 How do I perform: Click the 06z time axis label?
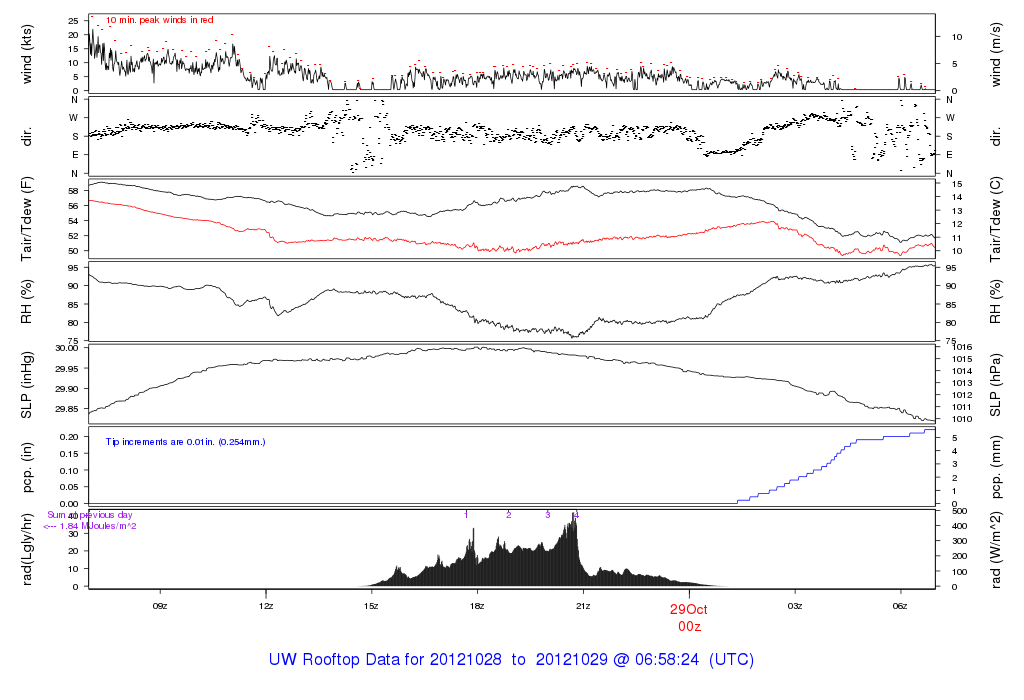coord(900,606)
